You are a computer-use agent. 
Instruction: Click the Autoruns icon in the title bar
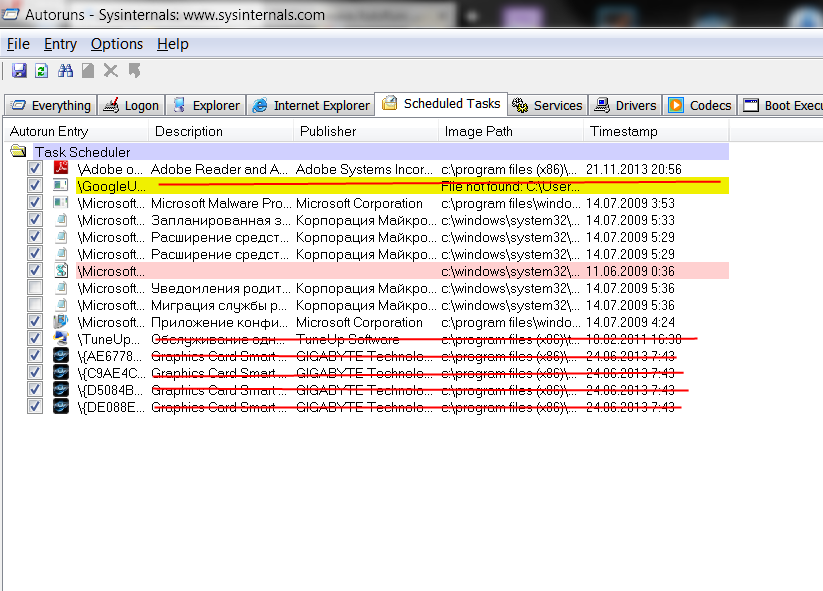10,14
